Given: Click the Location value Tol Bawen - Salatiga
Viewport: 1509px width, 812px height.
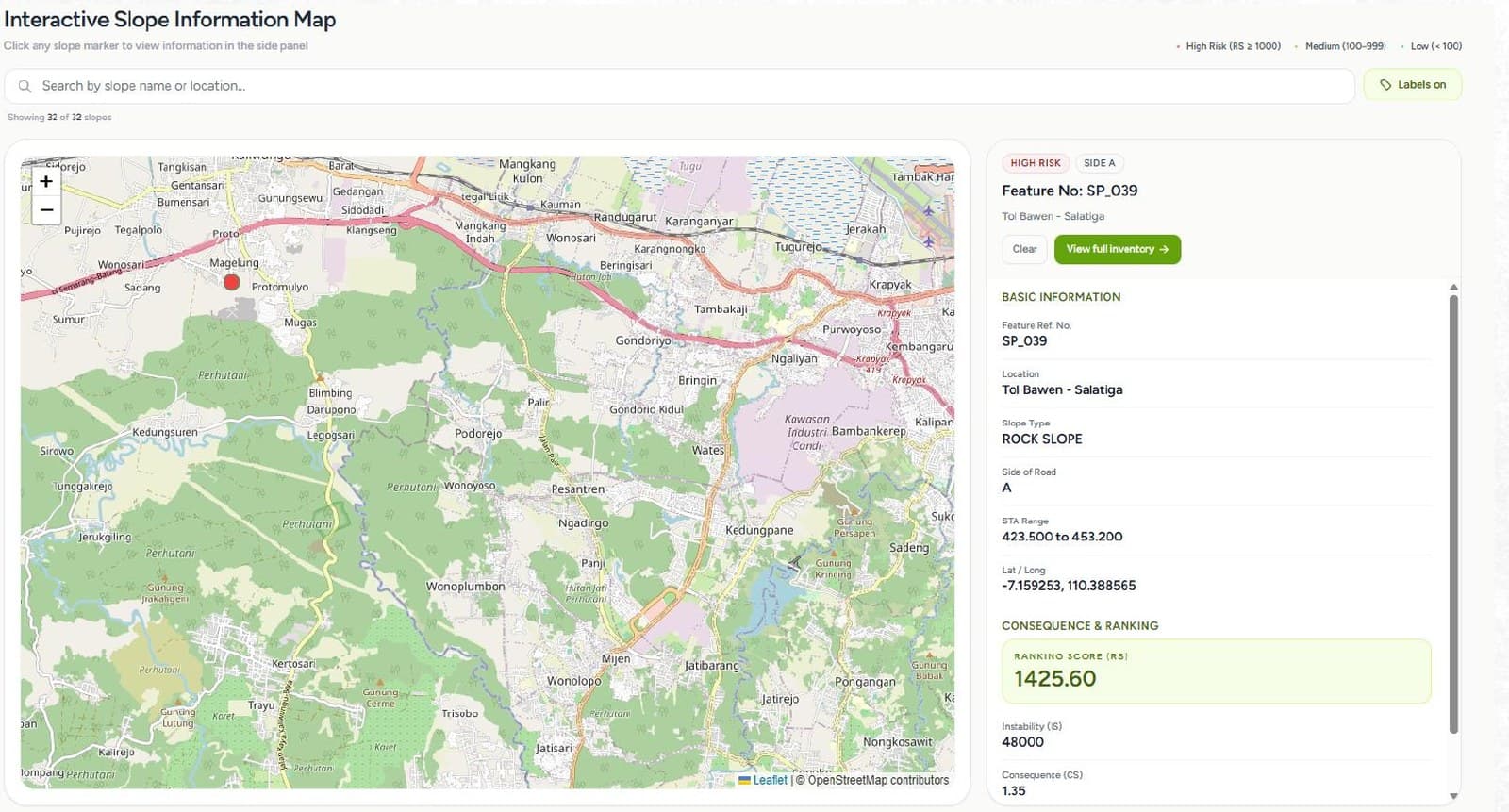Looking at the screenshot, I should 1062,389.
